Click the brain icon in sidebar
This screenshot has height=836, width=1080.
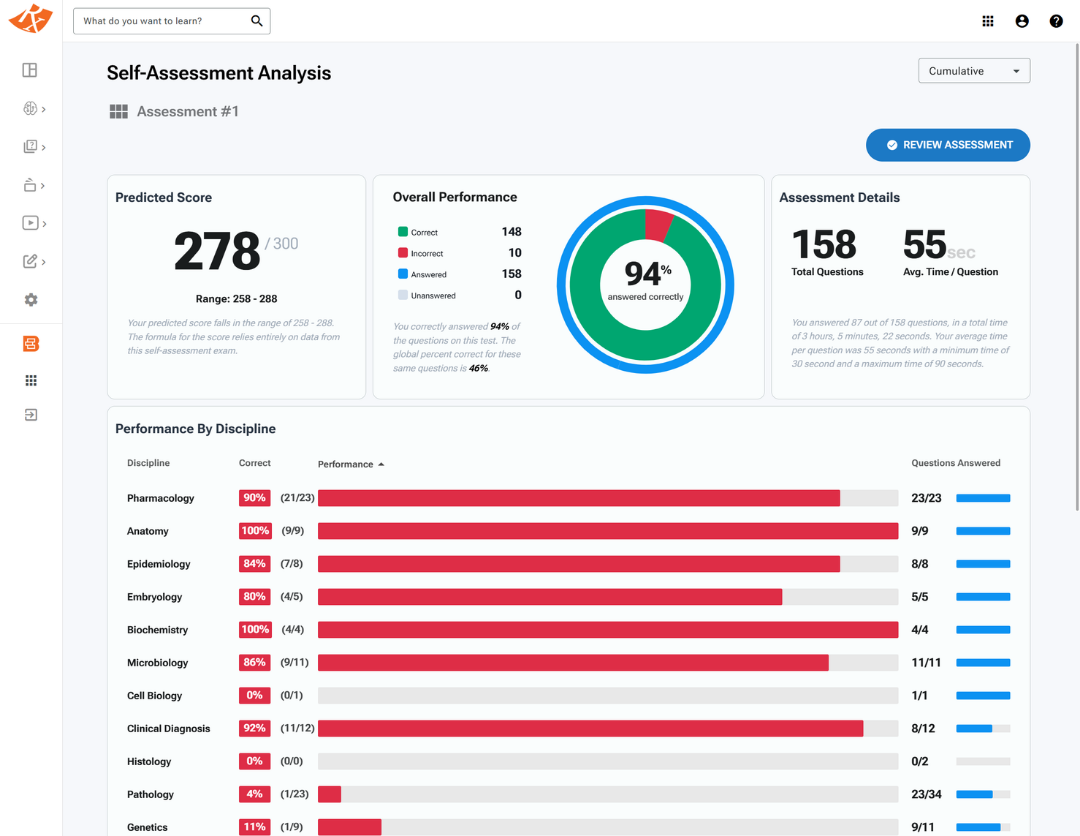(30, 108)
